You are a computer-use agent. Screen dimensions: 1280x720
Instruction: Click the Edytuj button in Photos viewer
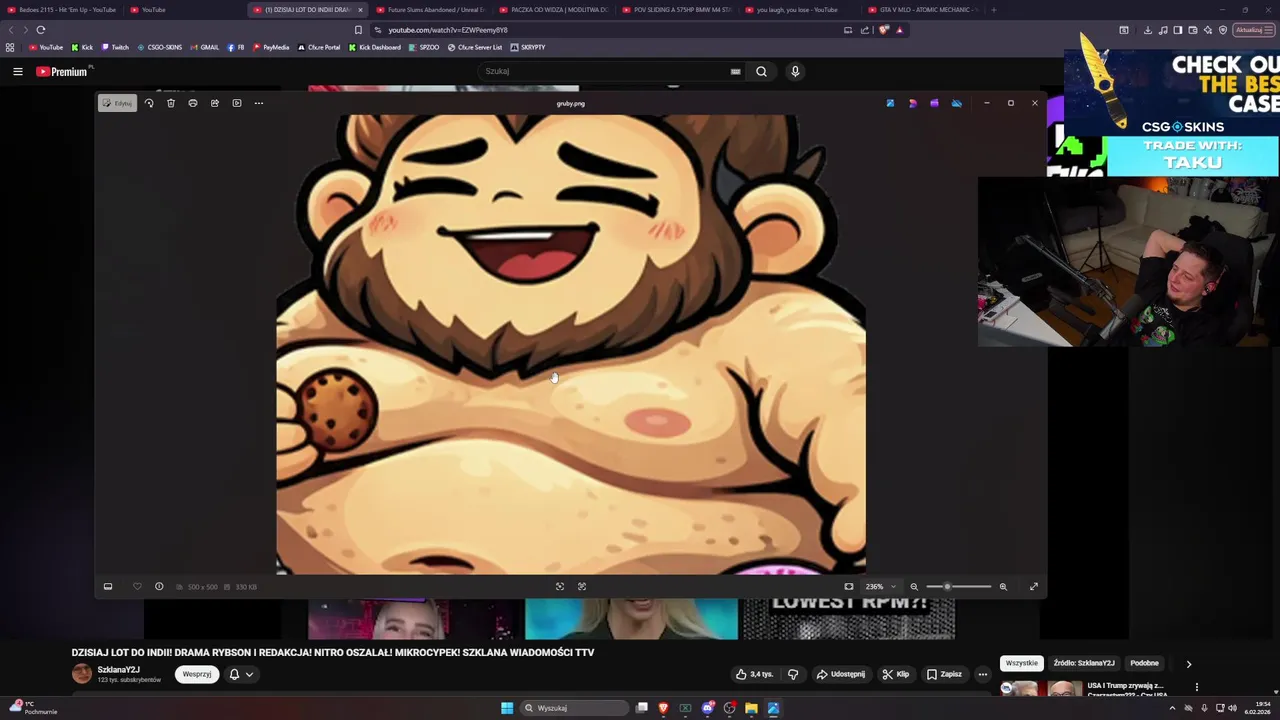click(117, 103)
